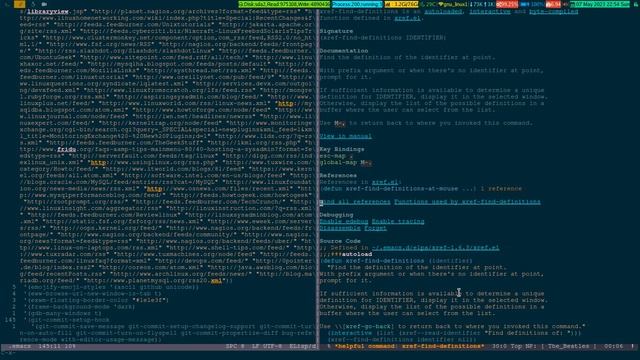This screenshot has width=640, height=360.
Task: Click the yellow memory usage widget
Action: (x=401, y=4)
